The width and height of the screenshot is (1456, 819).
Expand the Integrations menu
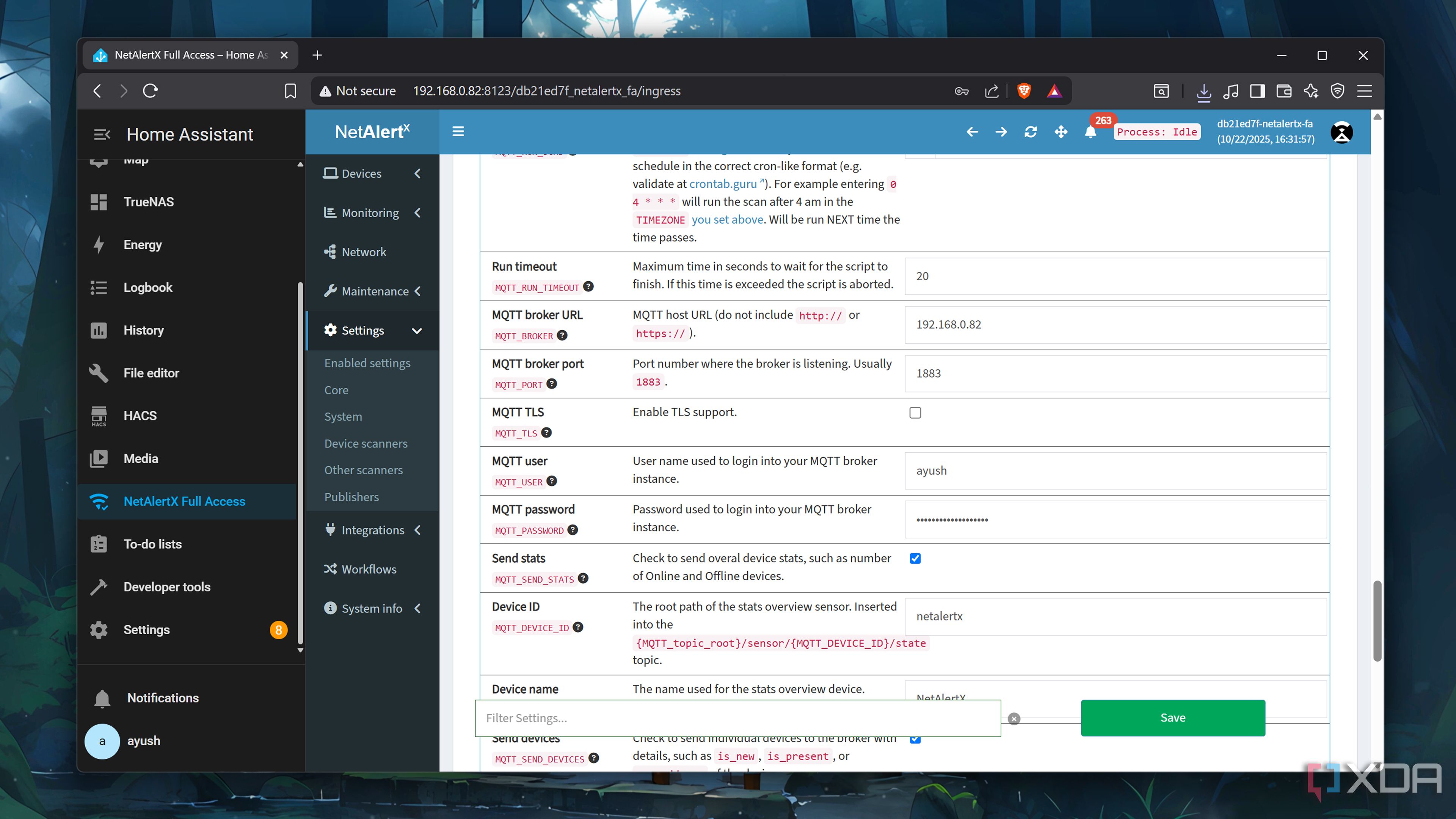[x=372, y=530]
